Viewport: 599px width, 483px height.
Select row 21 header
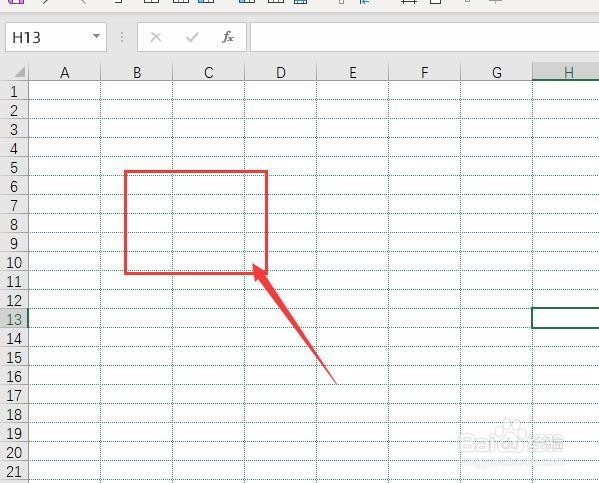14,471
